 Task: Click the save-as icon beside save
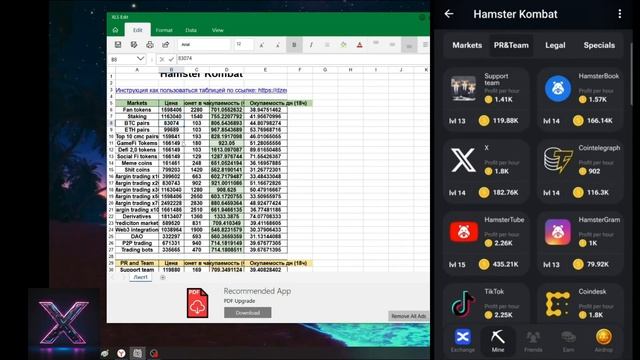[x=134, y=44]
